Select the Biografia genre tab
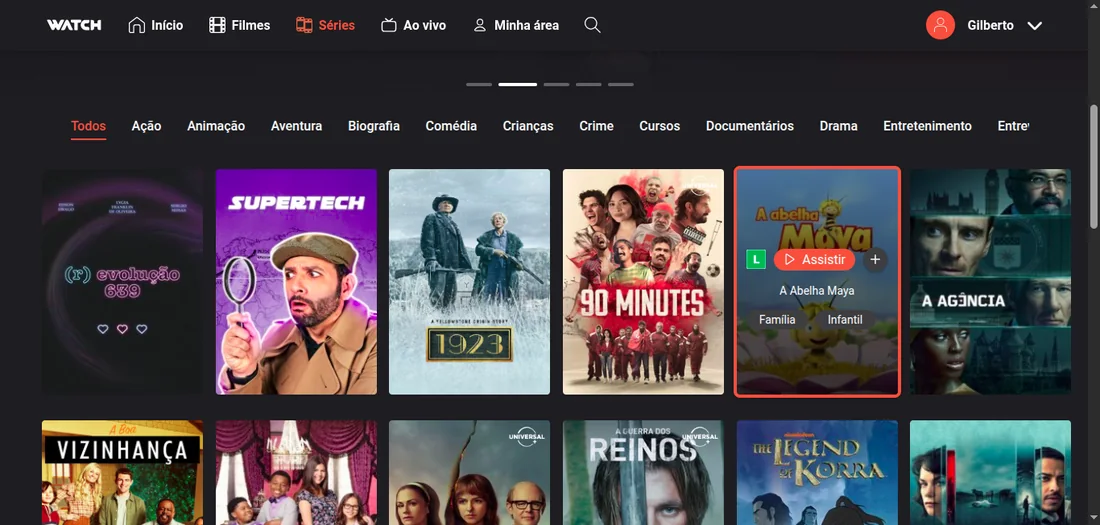 tap(374, 126)
